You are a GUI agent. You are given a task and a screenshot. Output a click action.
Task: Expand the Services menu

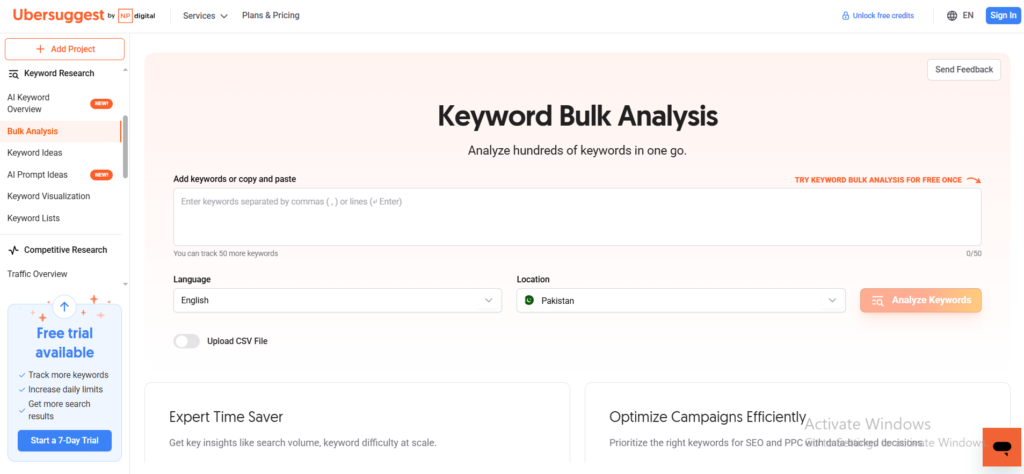pyautogui.click(x=205, y=16)
